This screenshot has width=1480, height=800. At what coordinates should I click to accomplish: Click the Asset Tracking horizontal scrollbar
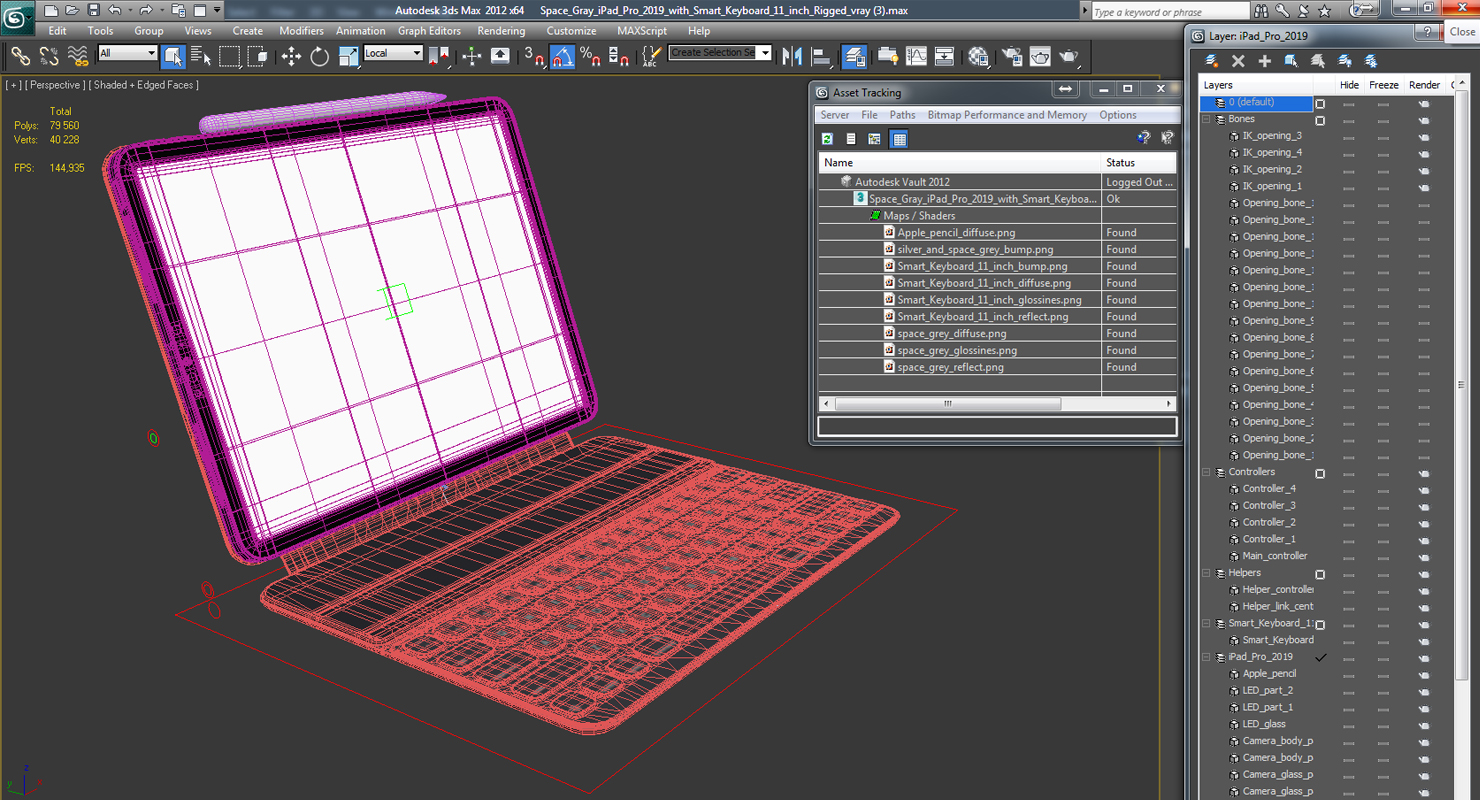947,404
